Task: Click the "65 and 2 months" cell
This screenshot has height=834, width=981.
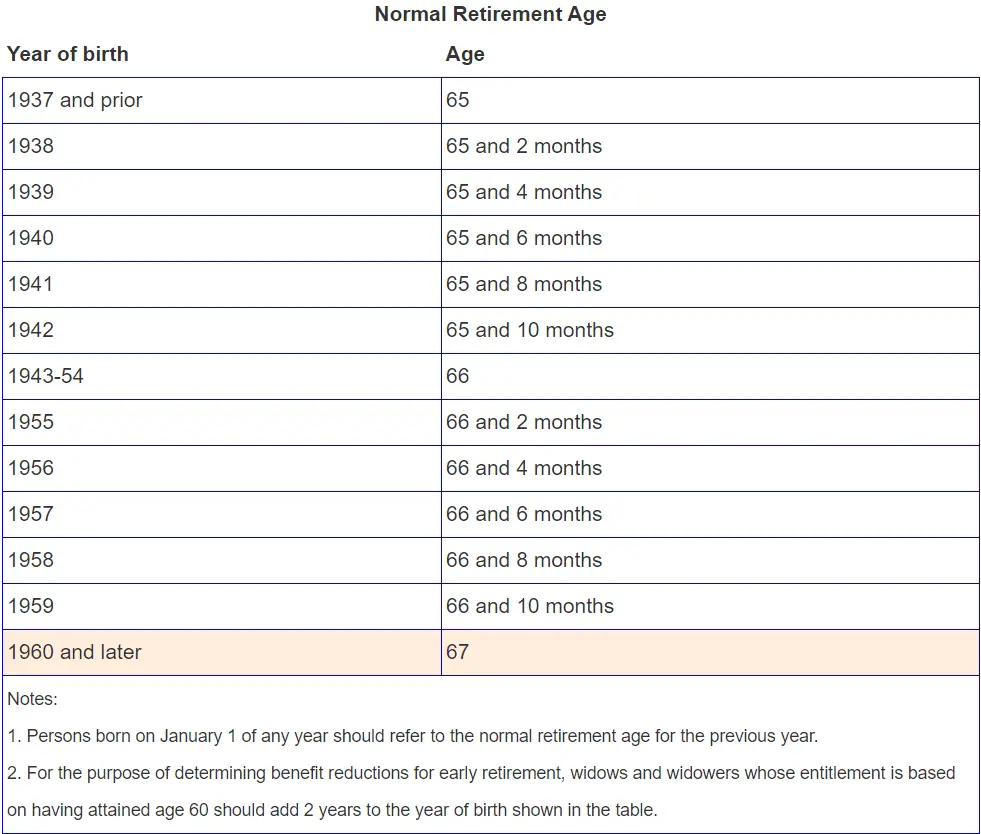Action: click(x=524, y=146)
